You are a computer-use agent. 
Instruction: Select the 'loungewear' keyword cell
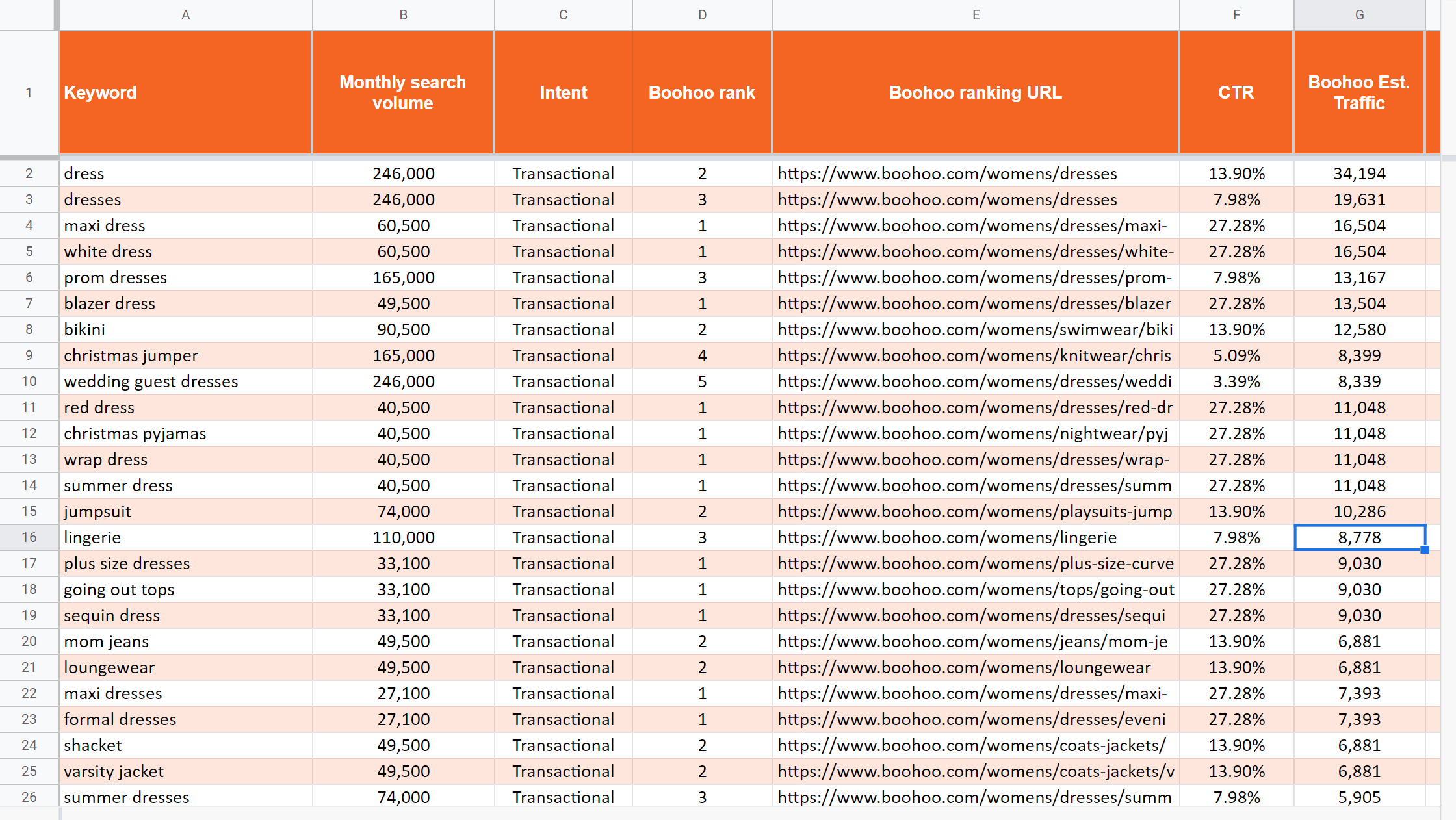pos(185,667)
